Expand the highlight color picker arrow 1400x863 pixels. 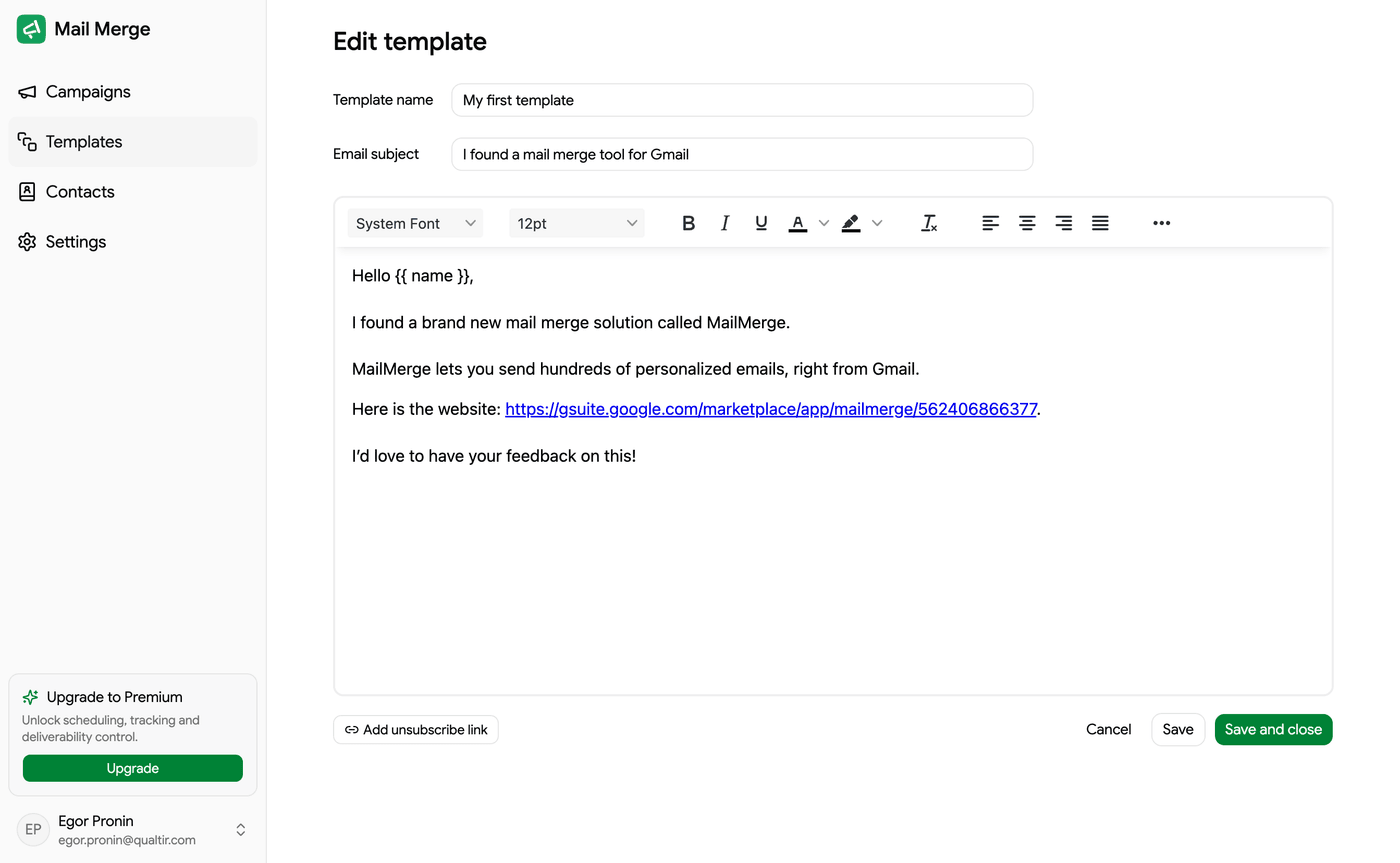877,223
